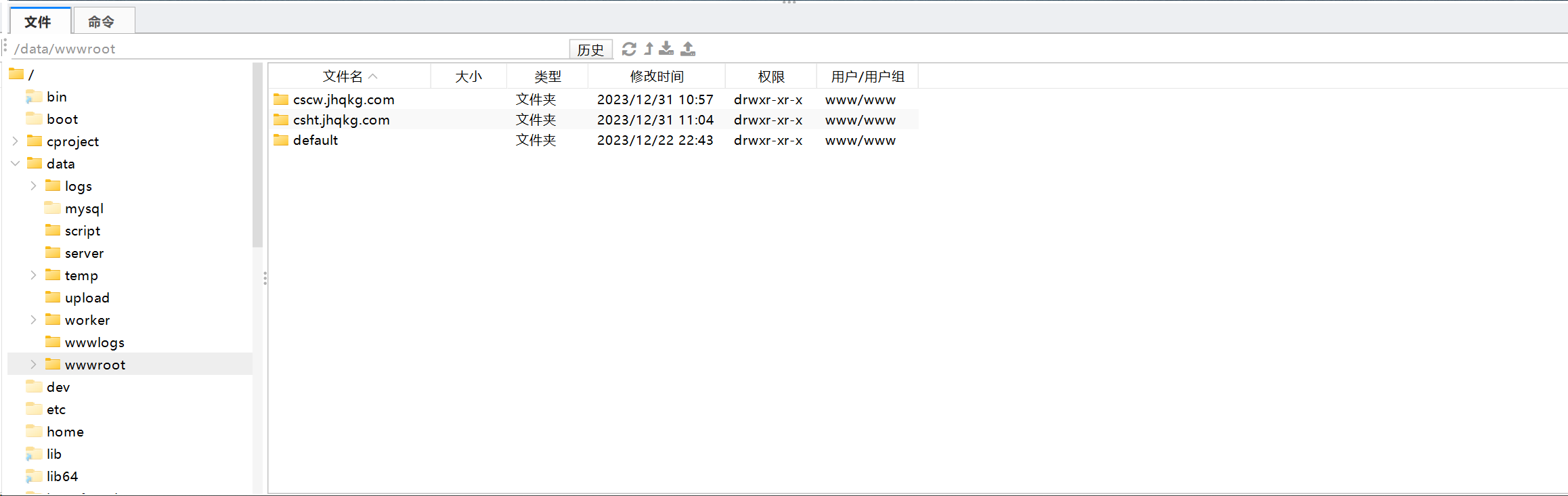Select the temp folder in tree
The width and height of the screenshot is (1568, 496).
pyautogui.click(x=71, y=275)
